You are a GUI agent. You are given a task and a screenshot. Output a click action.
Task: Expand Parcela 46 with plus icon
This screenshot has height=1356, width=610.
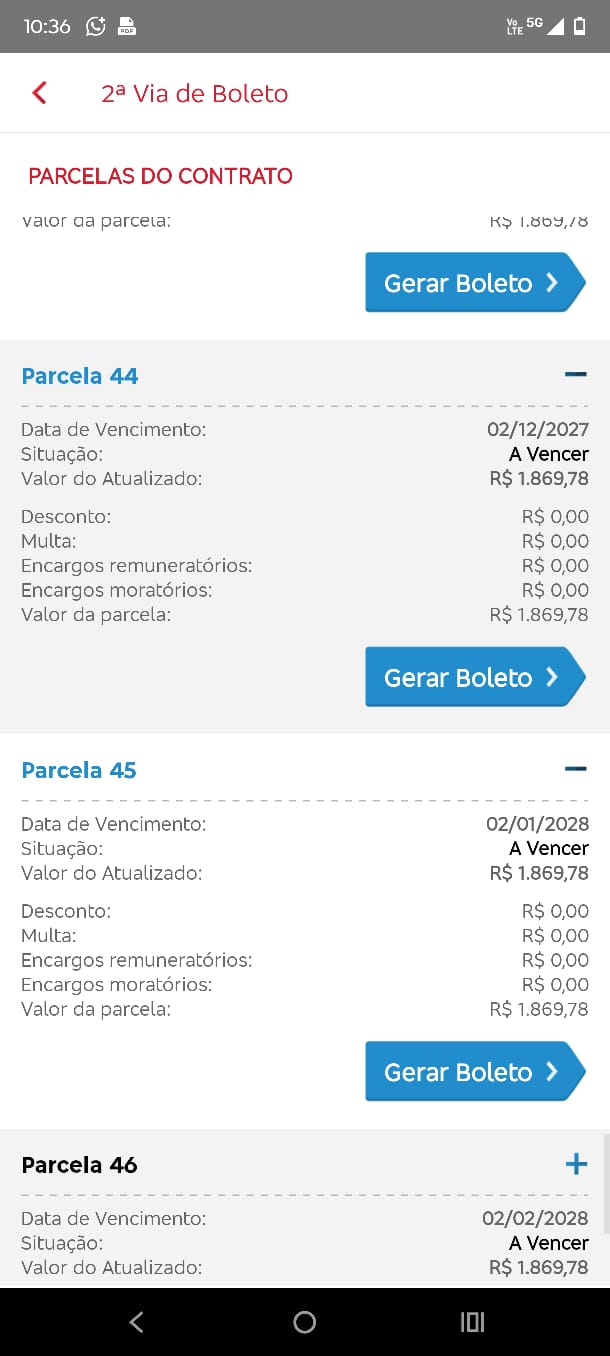pos(576,1164)
